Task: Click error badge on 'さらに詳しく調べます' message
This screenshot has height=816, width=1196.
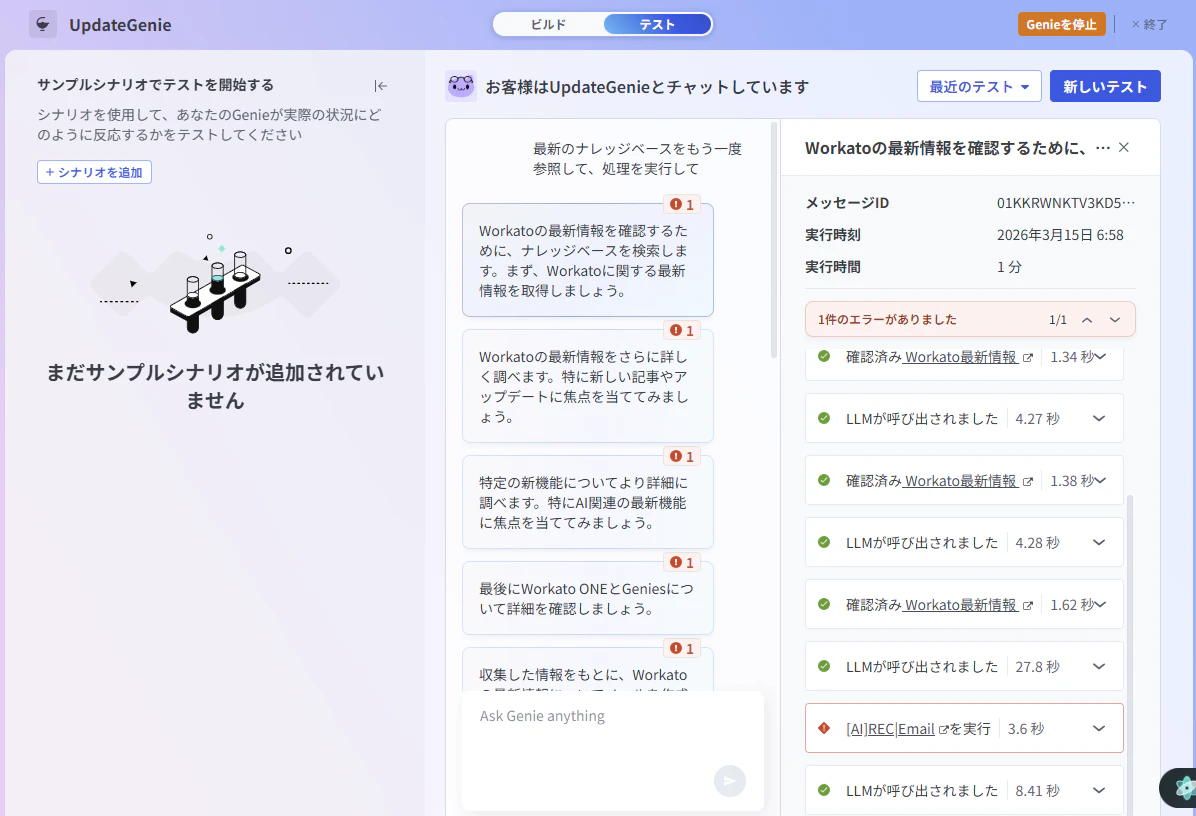Action: [682, 330]
